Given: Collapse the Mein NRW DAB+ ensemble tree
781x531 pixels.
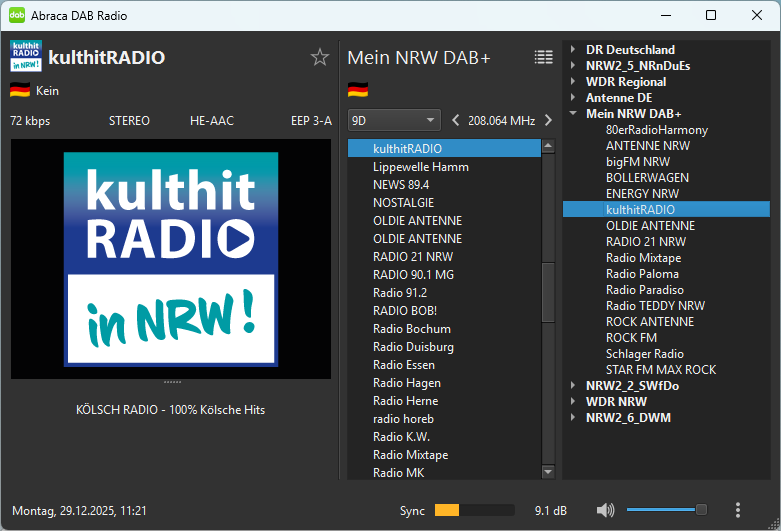Looking at the screenshot, I should (x=573, y=114).
